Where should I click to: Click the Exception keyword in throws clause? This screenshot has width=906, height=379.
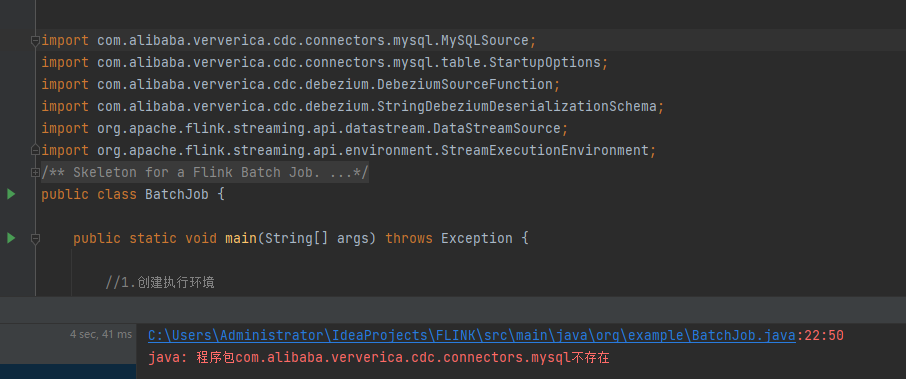pyautogui.click(x=477, y=238)
